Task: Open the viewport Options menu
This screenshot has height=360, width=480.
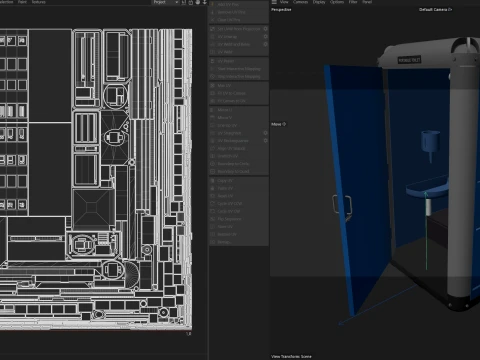Action: 337,2
